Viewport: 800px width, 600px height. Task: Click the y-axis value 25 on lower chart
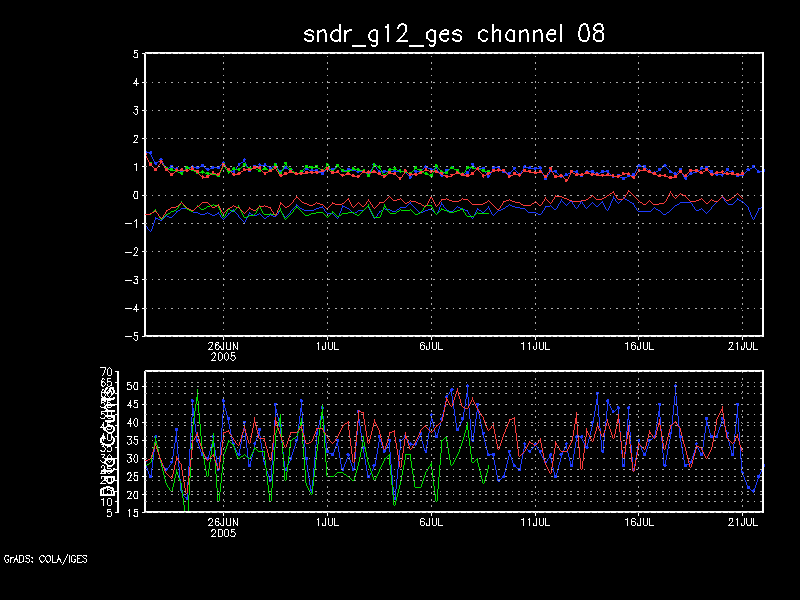(x=132, y=476)
